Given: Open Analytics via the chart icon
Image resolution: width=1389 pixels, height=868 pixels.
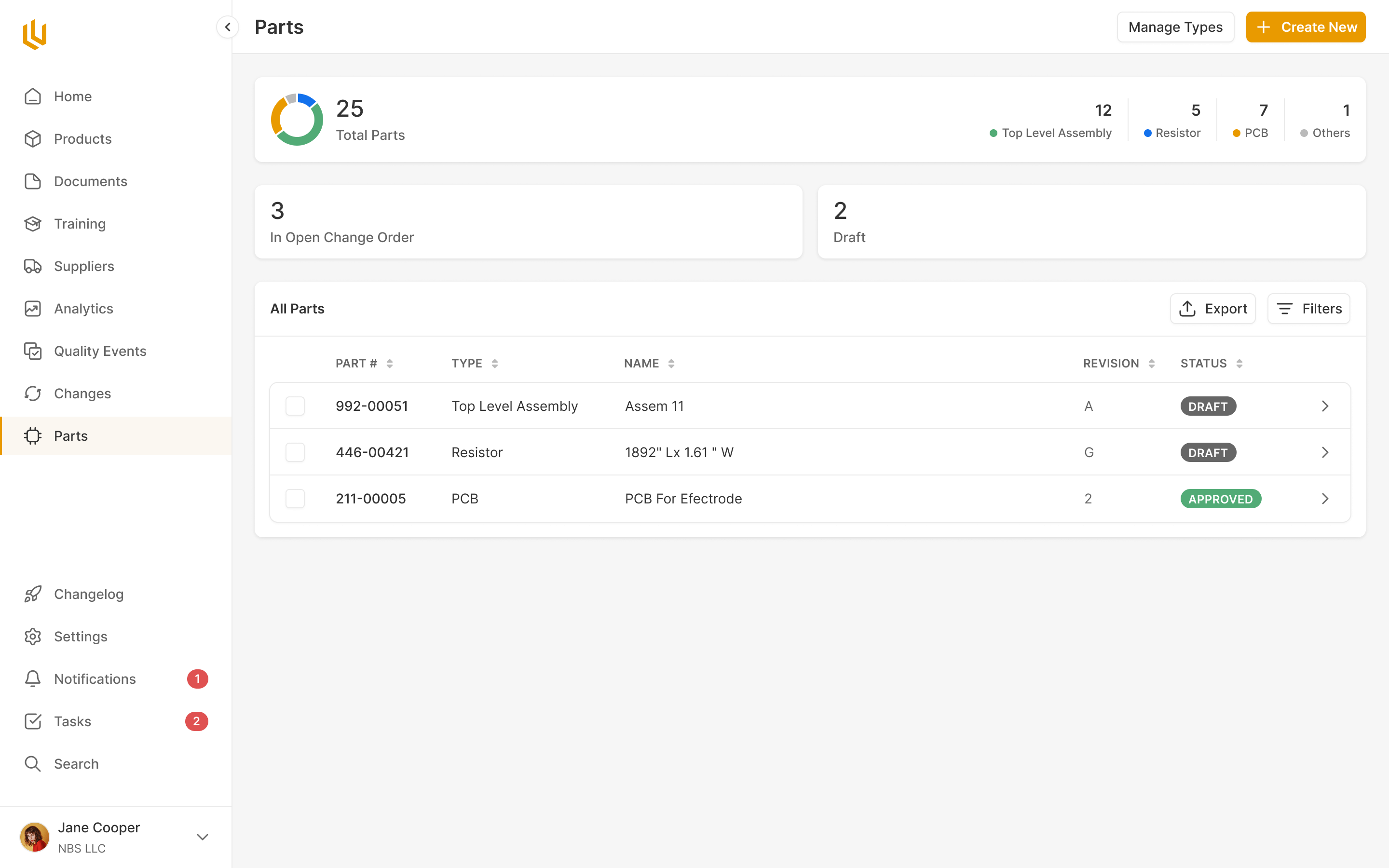Looking at the screenshot, I should pos(33,309).
